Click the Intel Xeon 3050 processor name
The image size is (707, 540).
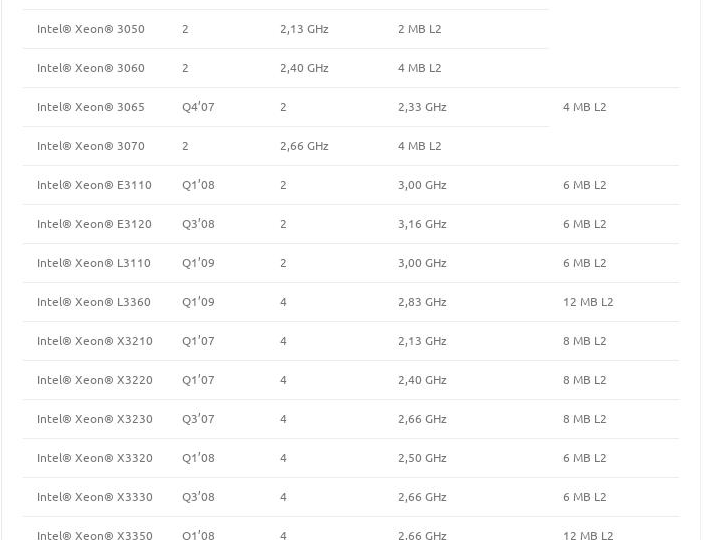[x=91, y=29]
